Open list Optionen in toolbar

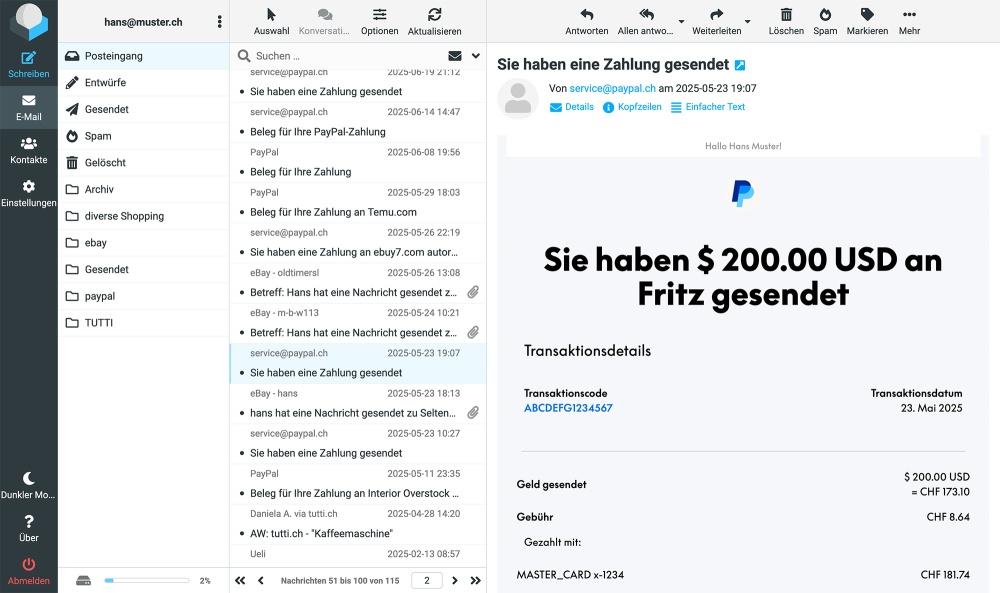(379, 22)
